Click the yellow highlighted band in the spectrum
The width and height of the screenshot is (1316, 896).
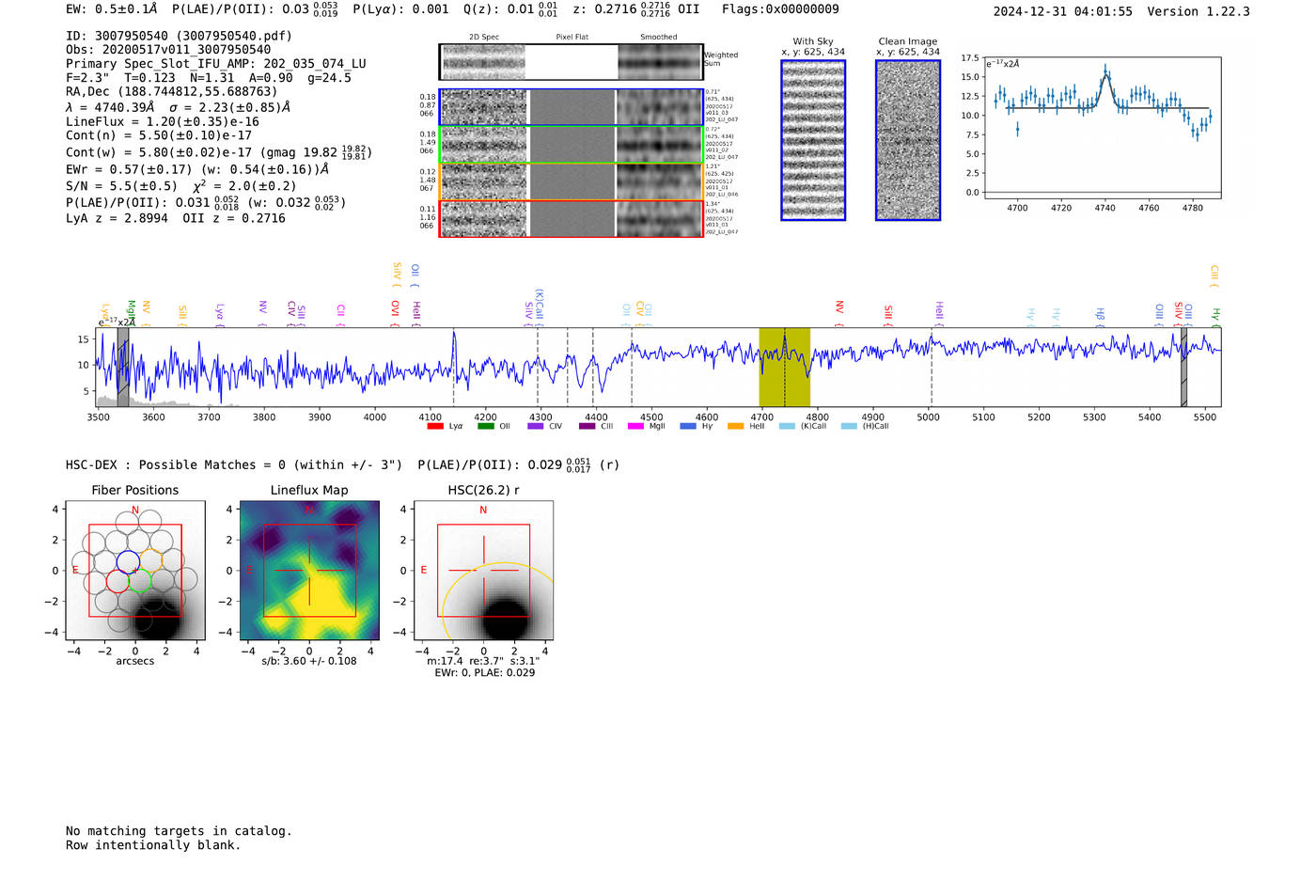tap(784, 367)
